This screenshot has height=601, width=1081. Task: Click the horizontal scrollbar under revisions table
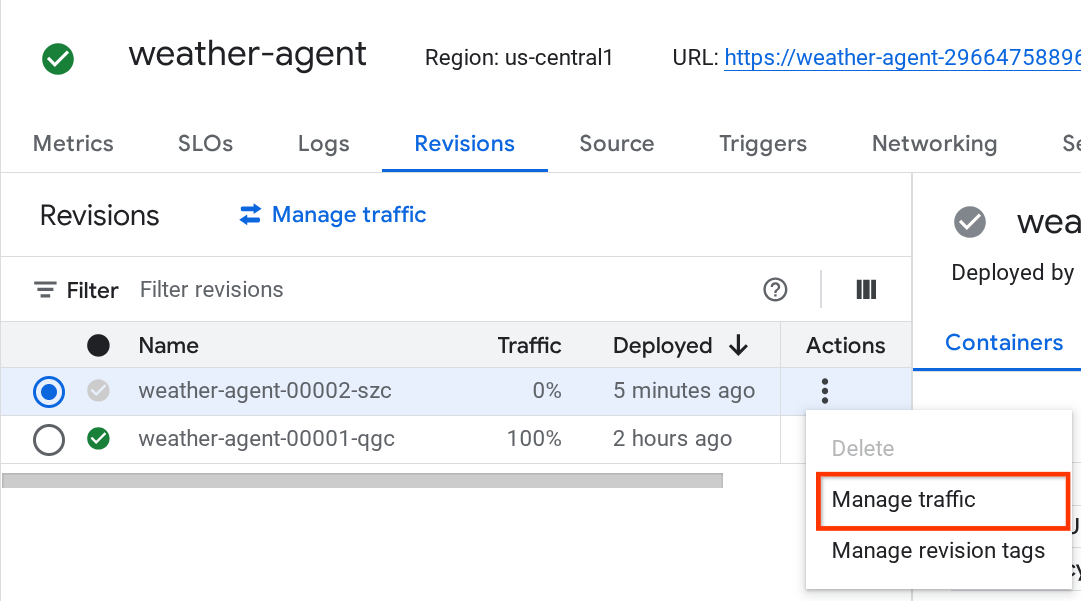click(x=362, y=481)
